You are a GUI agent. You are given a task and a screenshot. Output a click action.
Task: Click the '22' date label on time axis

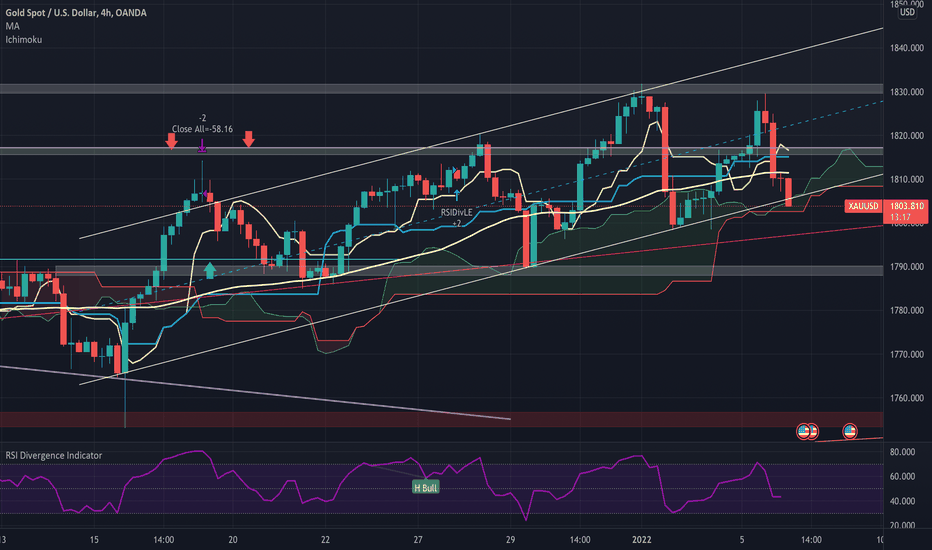pyautogui.click(x=325, y=540)
